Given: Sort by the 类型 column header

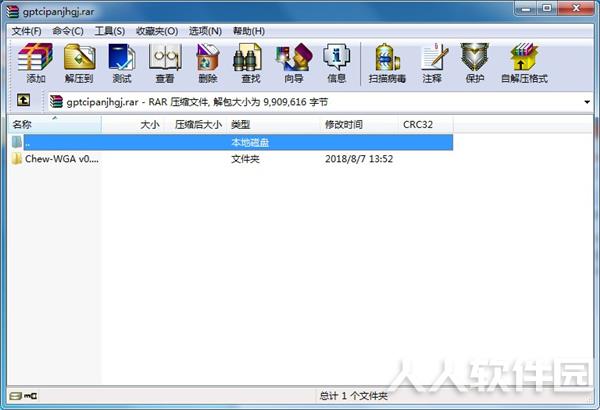Looking at the screenshot, I should (274, 124).
